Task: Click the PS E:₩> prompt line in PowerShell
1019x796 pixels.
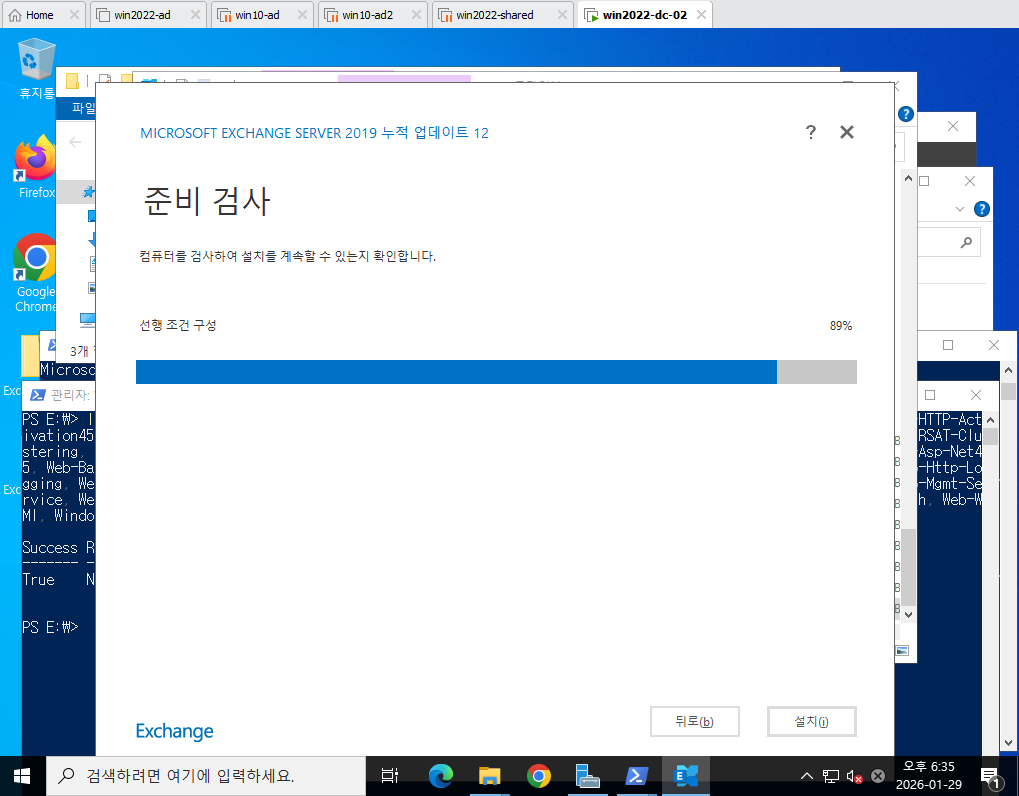Action: pos(50,627)
